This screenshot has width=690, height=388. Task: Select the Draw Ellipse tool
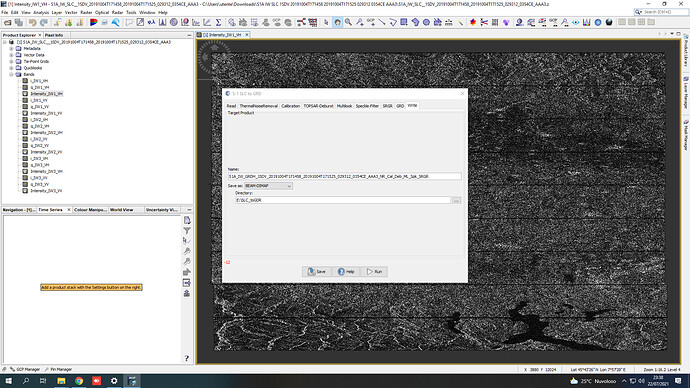coord(426,22)
